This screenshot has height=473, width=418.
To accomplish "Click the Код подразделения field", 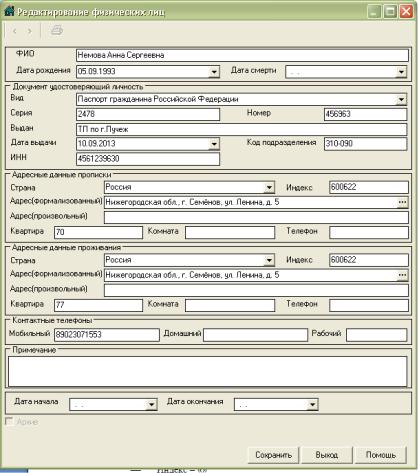I will pyautogui.click(x=365, y=144).
